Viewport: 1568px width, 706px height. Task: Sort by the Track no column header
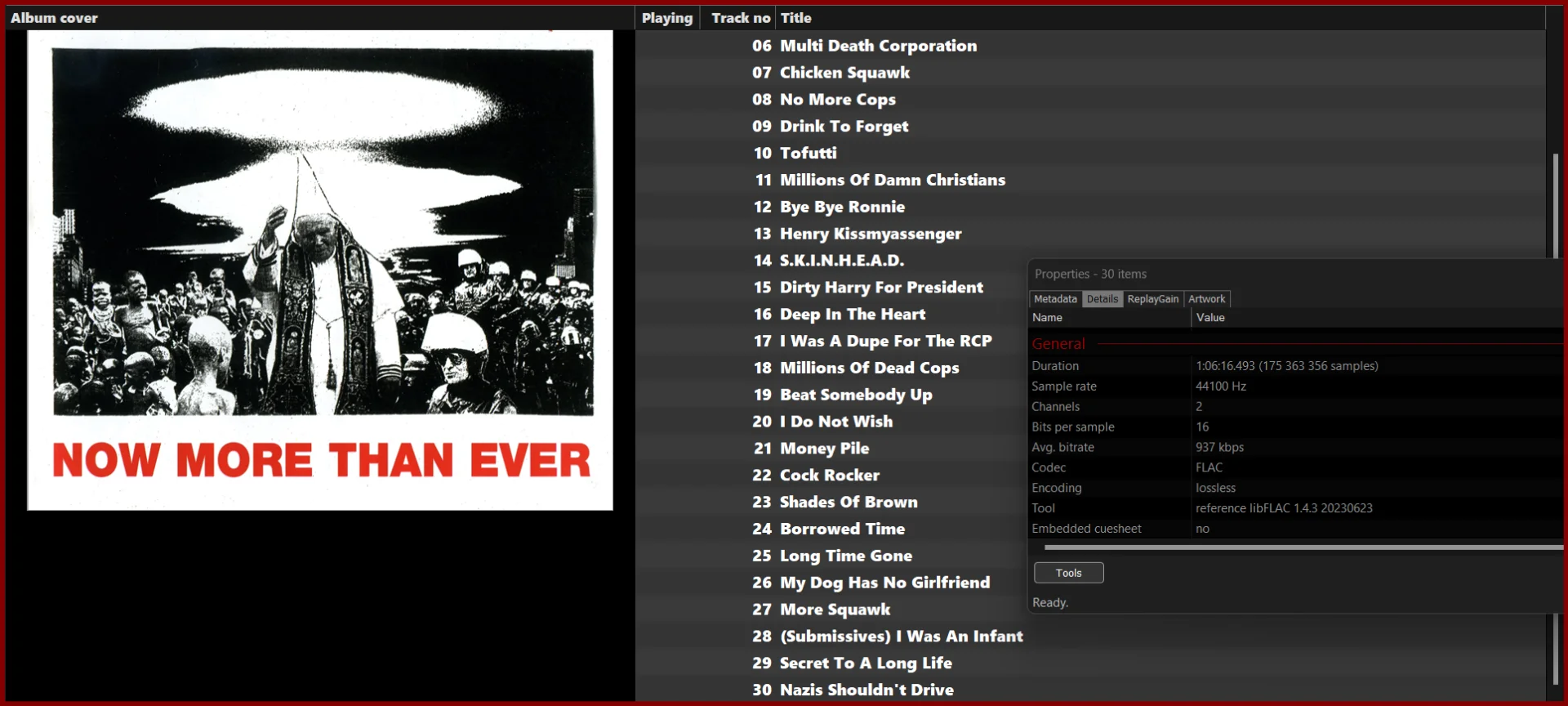coord(740,18)
